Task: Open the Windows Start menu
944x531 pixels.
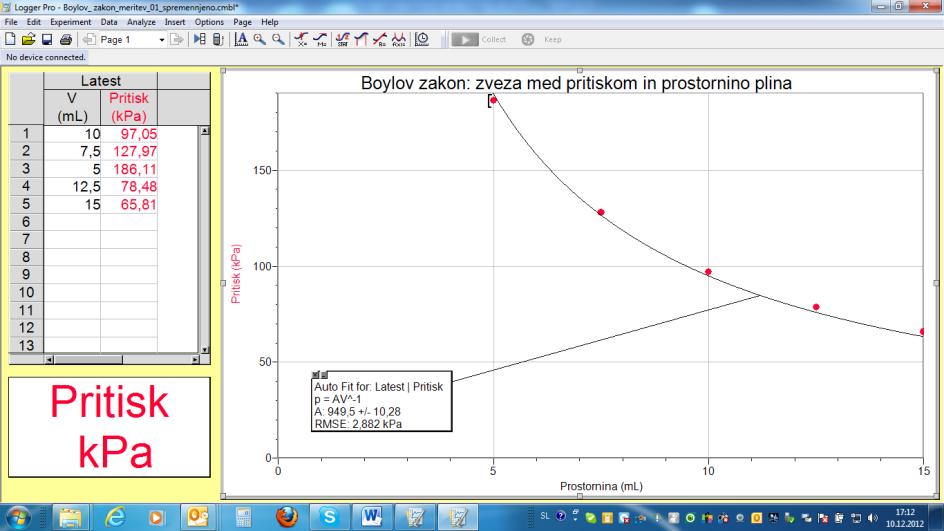Action: click(x=18, y=517)
